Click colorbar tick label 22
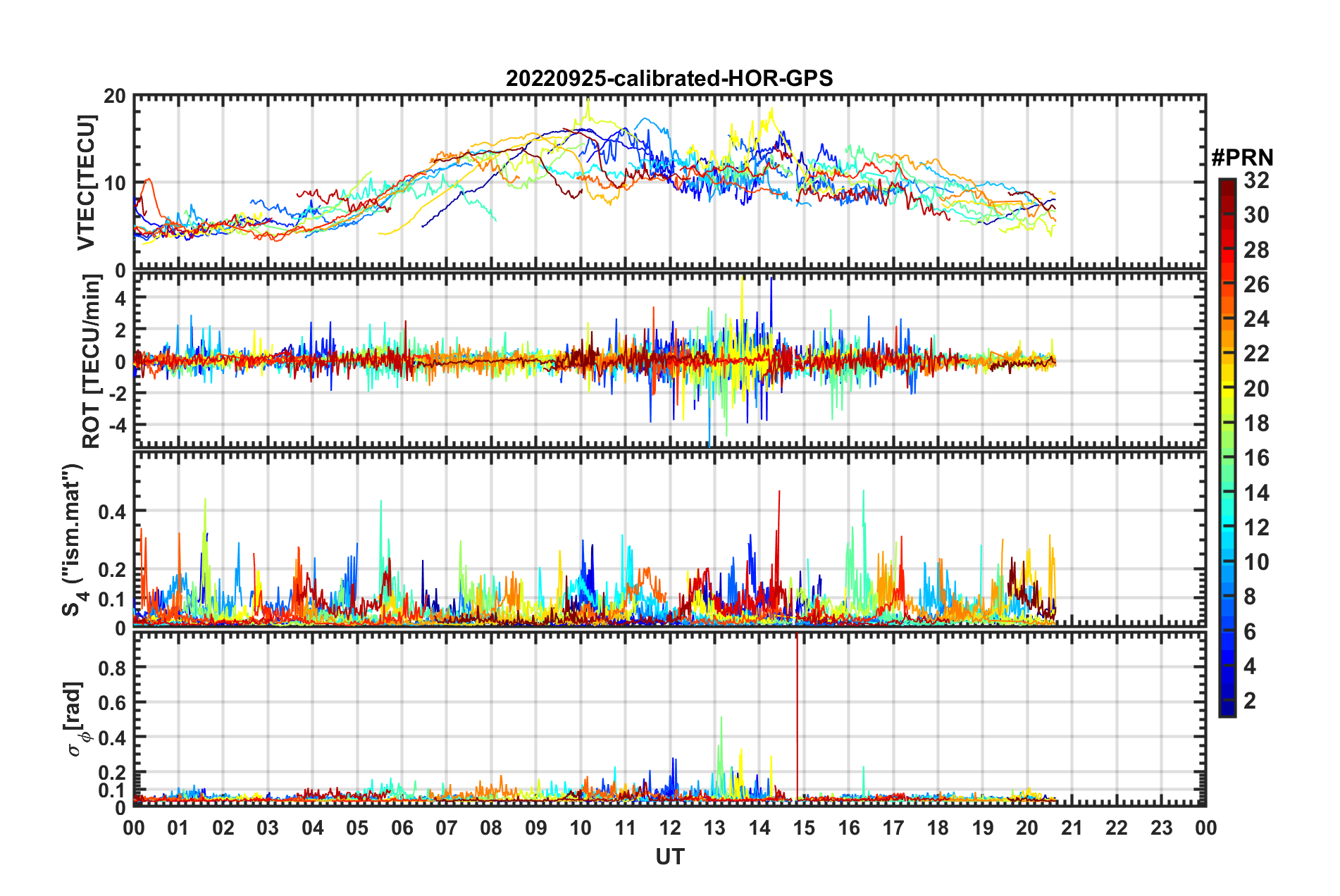The width and height of the screenshot is (1340, 896). click(x=1256, y=354)
